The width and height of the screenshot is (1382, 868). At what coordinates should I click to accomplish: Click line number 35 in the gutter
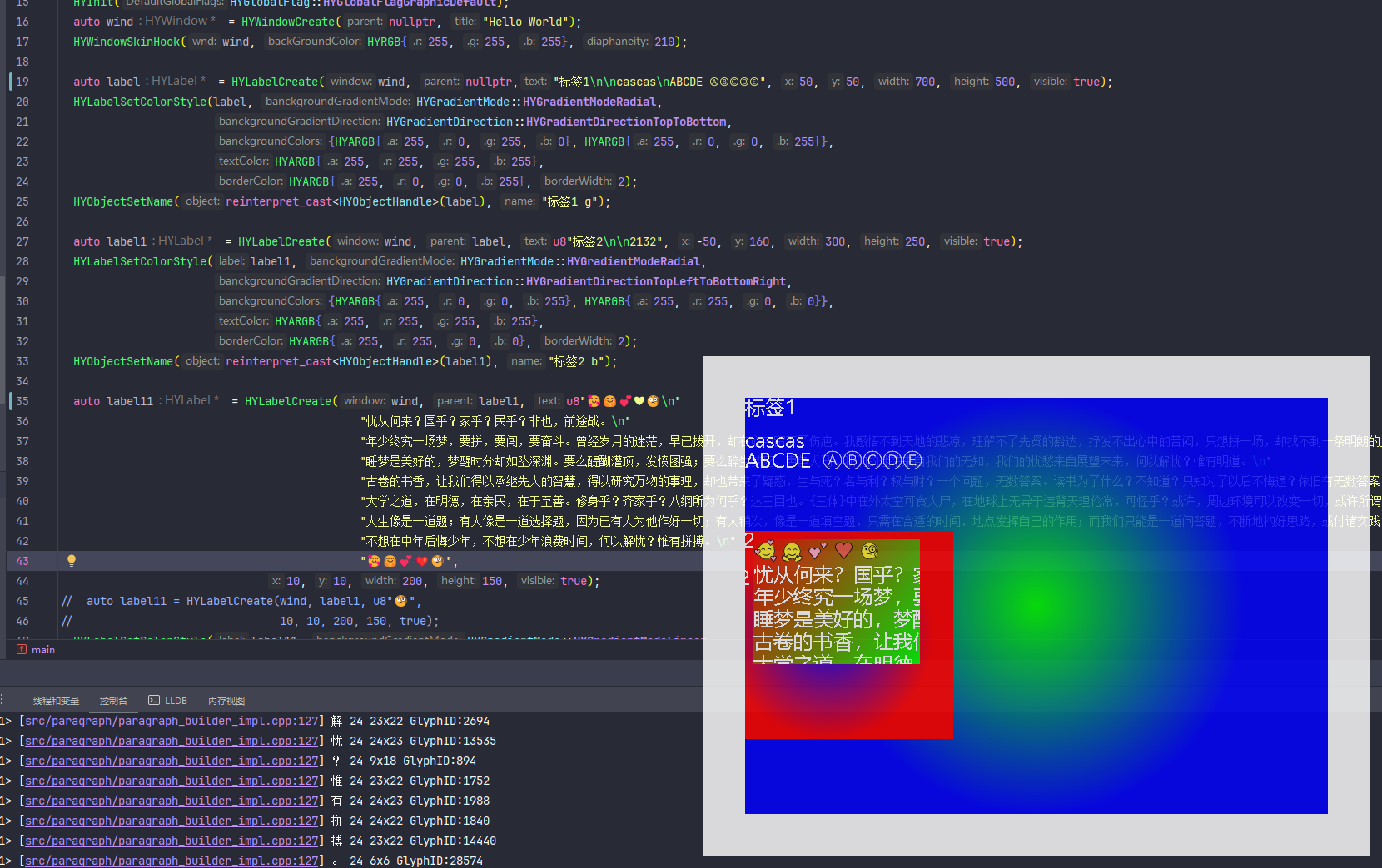pos(22,401)
